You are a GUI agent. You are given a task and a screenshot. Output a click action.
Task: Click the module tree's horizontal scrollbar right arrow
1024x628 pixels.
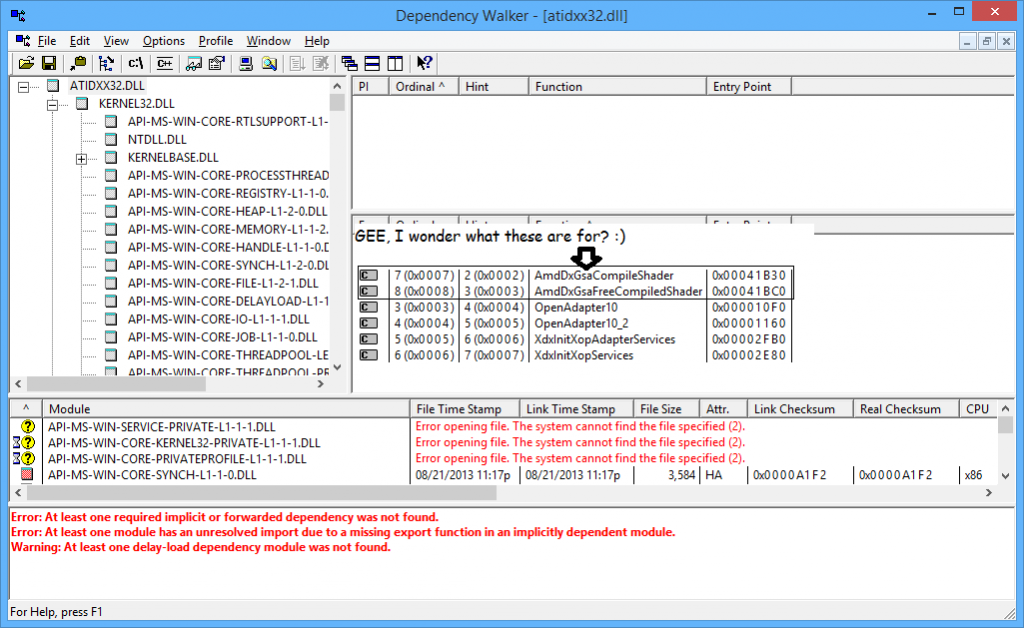321,384
